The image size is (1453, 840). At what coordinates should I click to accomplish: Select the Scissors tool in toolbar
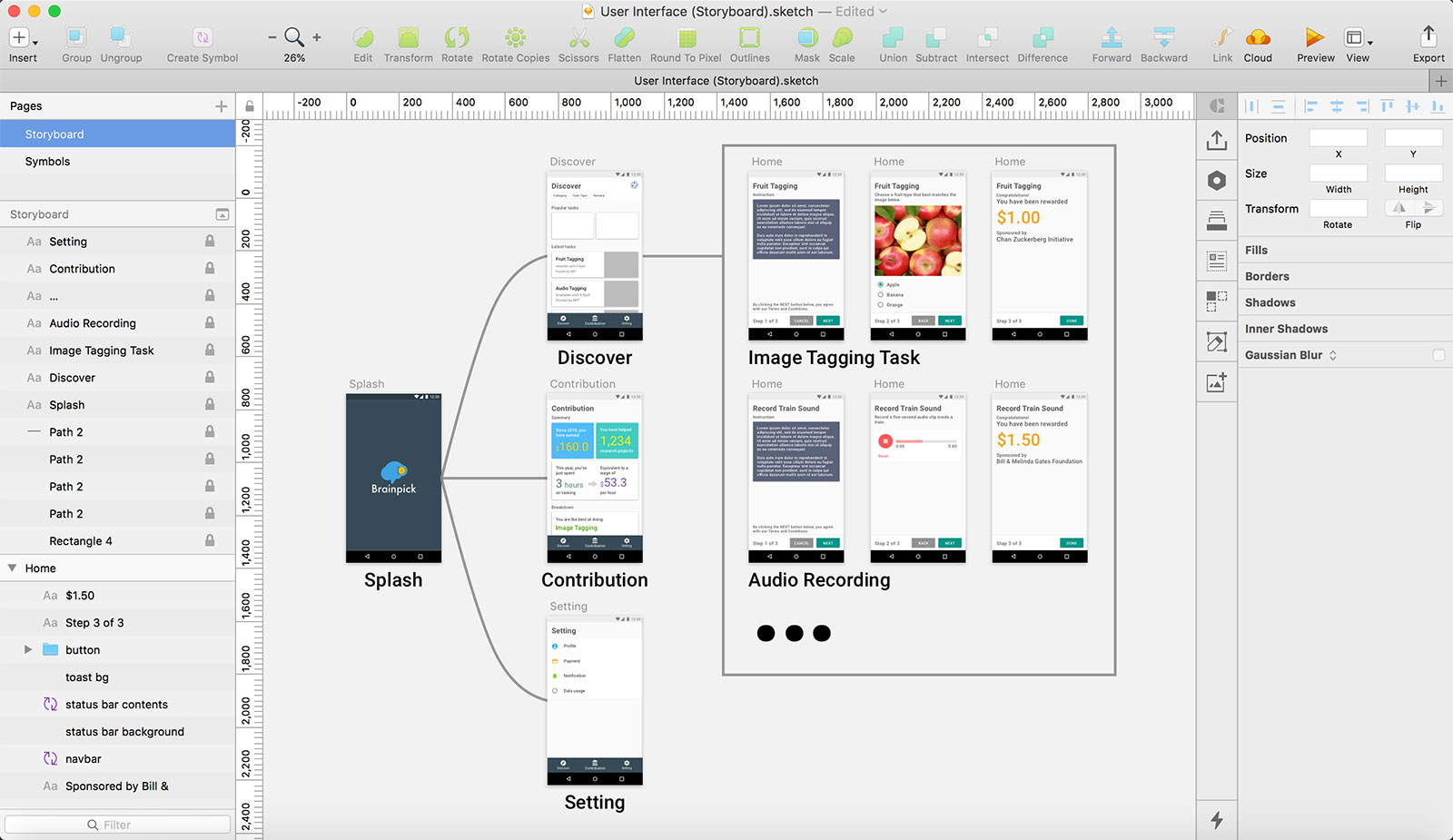[x=578, y=37]
